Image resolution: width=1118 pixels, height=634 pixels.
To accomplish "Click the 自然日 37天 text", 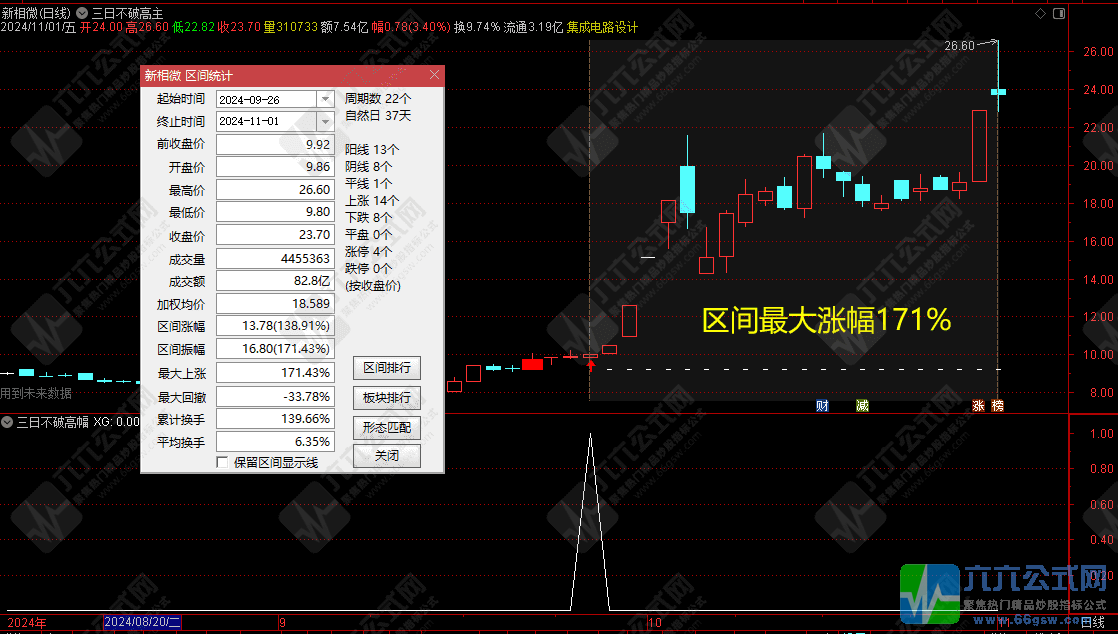I will pyautogui.click(x=378, y=116).
